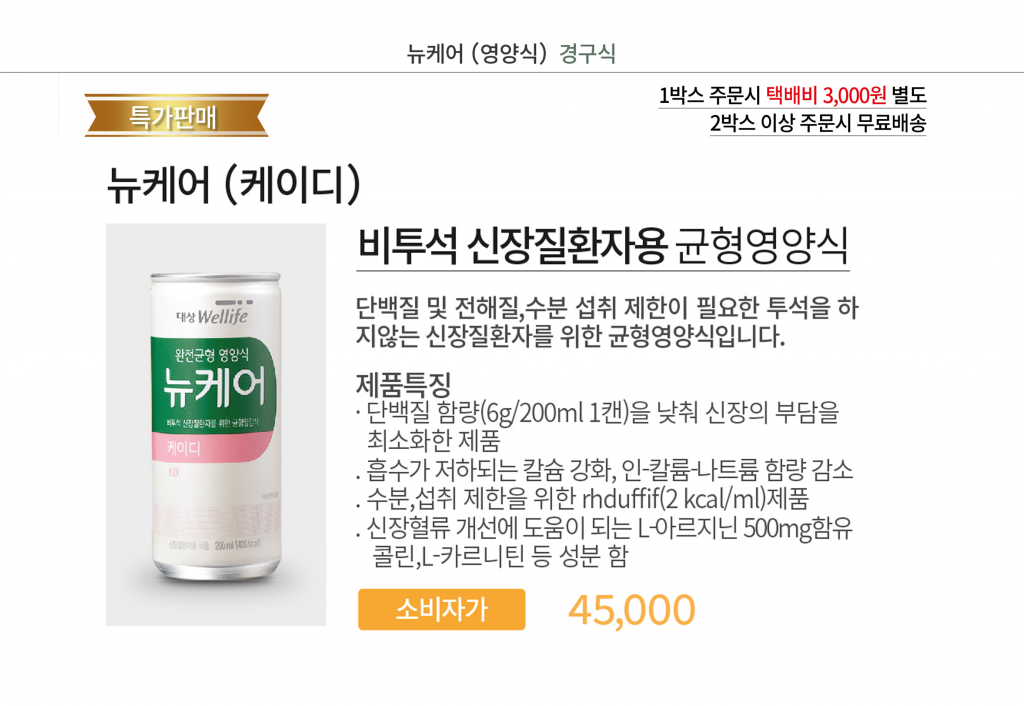The height and width of the screenshot is (706, 1024).
Task: Click the 단백질 함량 6g/200ml feature line
Action: (598, 412)
